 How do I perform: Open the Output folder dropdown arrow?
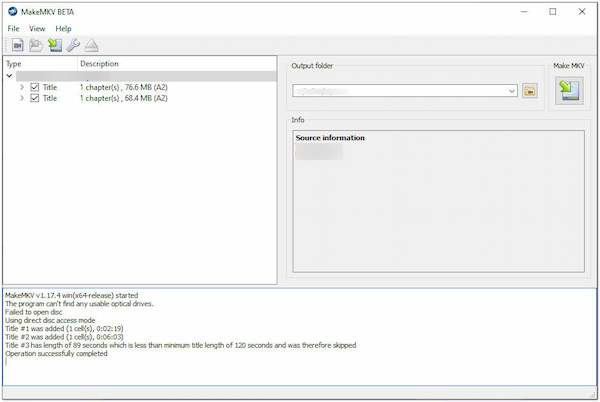pos(512,91)
